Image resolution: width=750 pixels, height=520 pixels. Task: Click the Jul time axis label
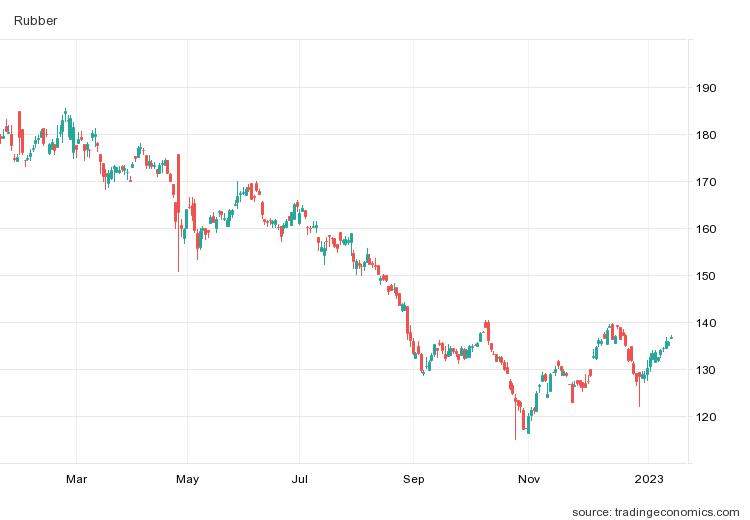[299, 479]
